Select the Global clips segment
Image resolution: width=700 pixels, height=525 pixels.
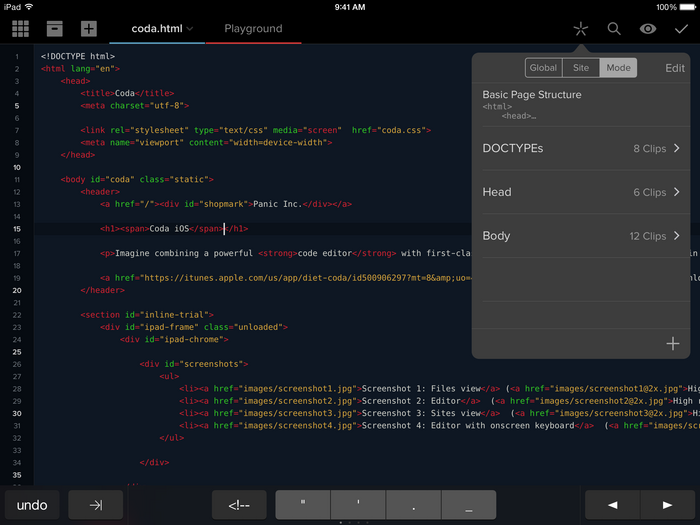tap(543, 68)
